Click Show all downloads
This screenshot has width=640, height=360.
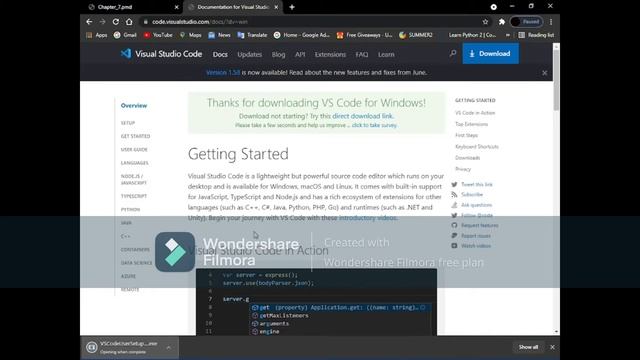(x=528, y=347)
